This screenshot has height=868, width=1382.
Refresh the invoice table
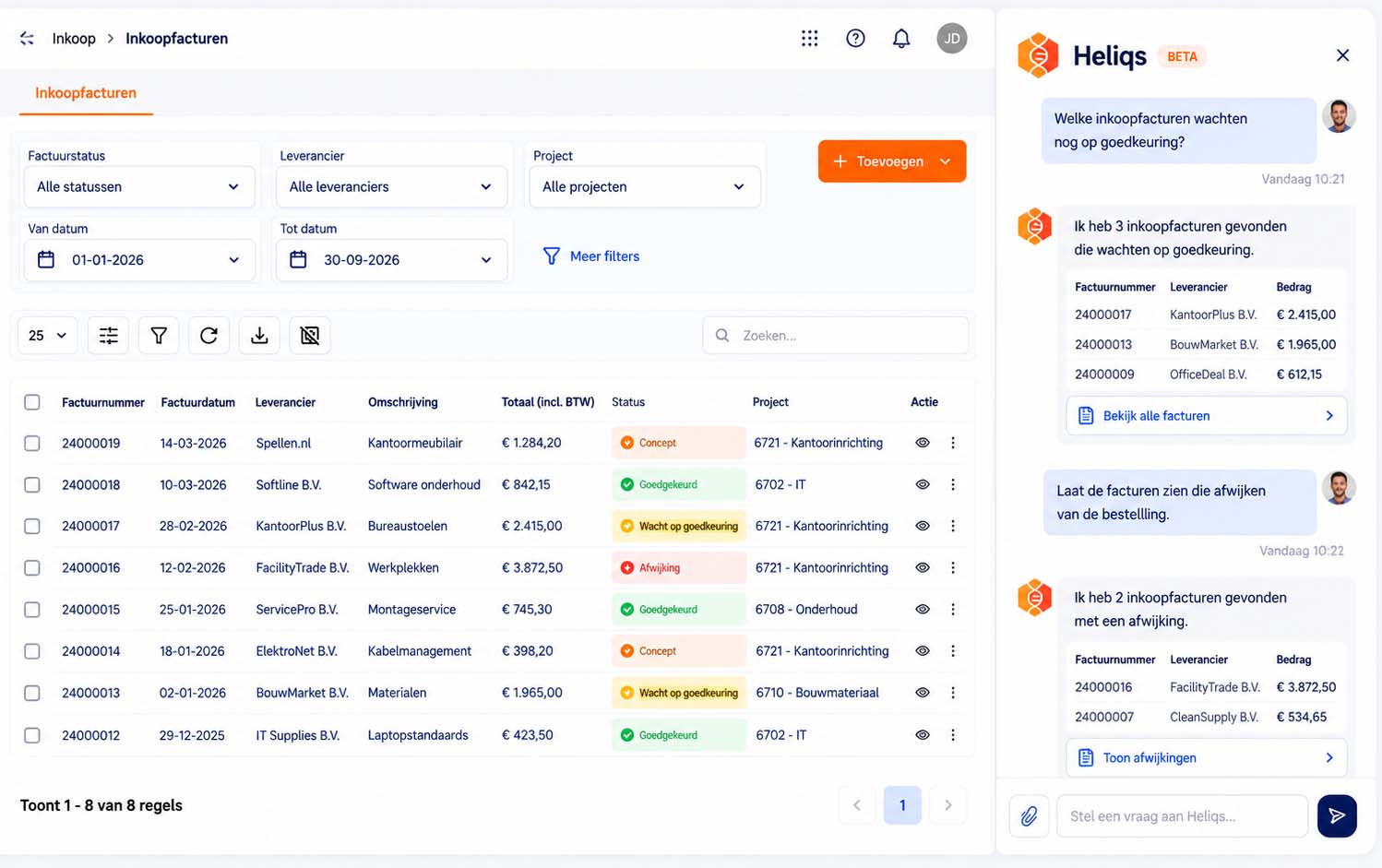pos(208,336)
